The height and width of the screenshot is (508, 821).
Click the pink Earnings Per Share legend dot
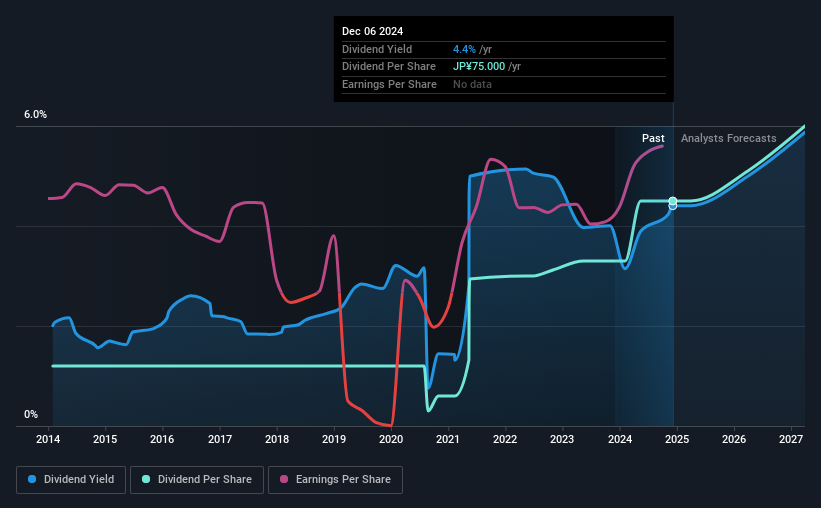(x=284, y=479)
